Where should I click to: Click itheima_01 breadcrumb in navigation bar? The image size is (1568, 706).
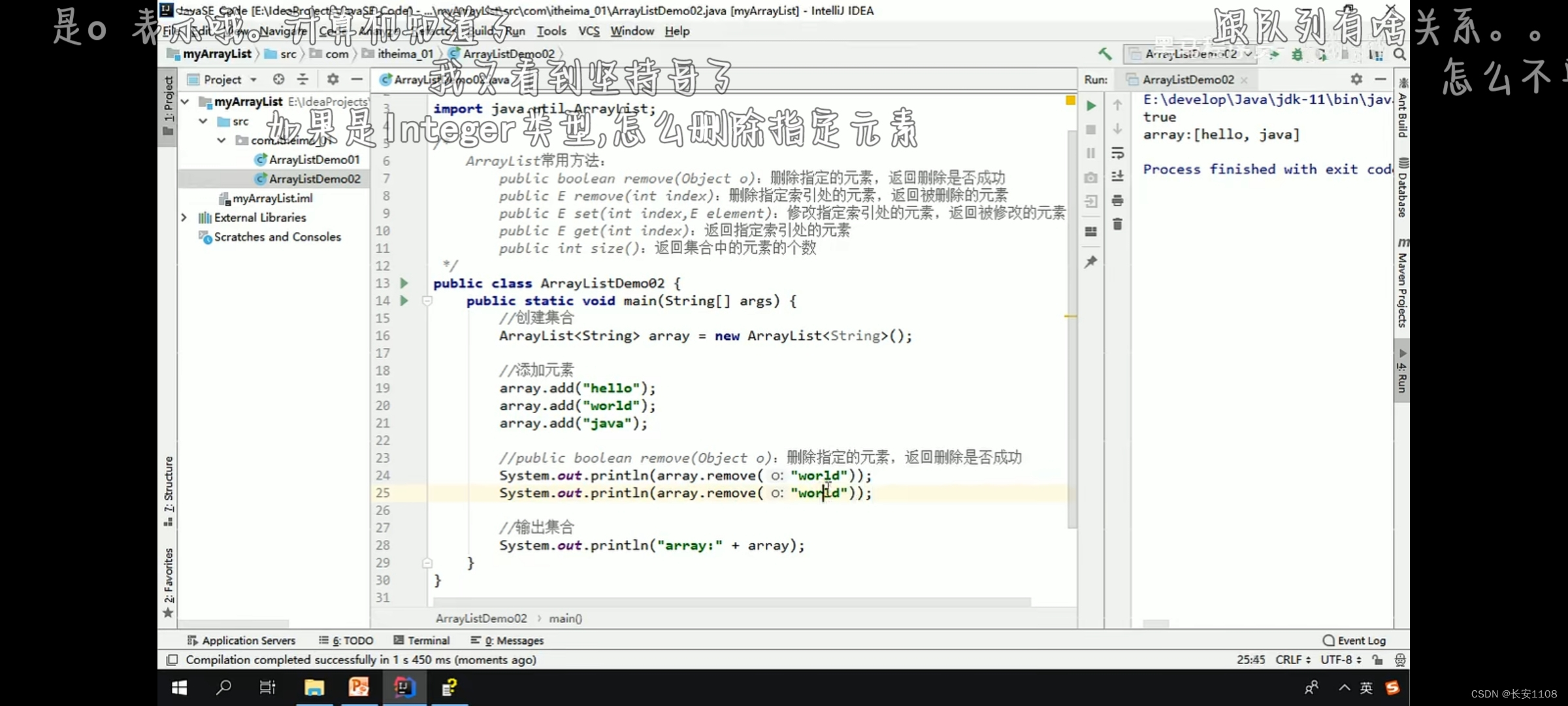coord(398,54)
